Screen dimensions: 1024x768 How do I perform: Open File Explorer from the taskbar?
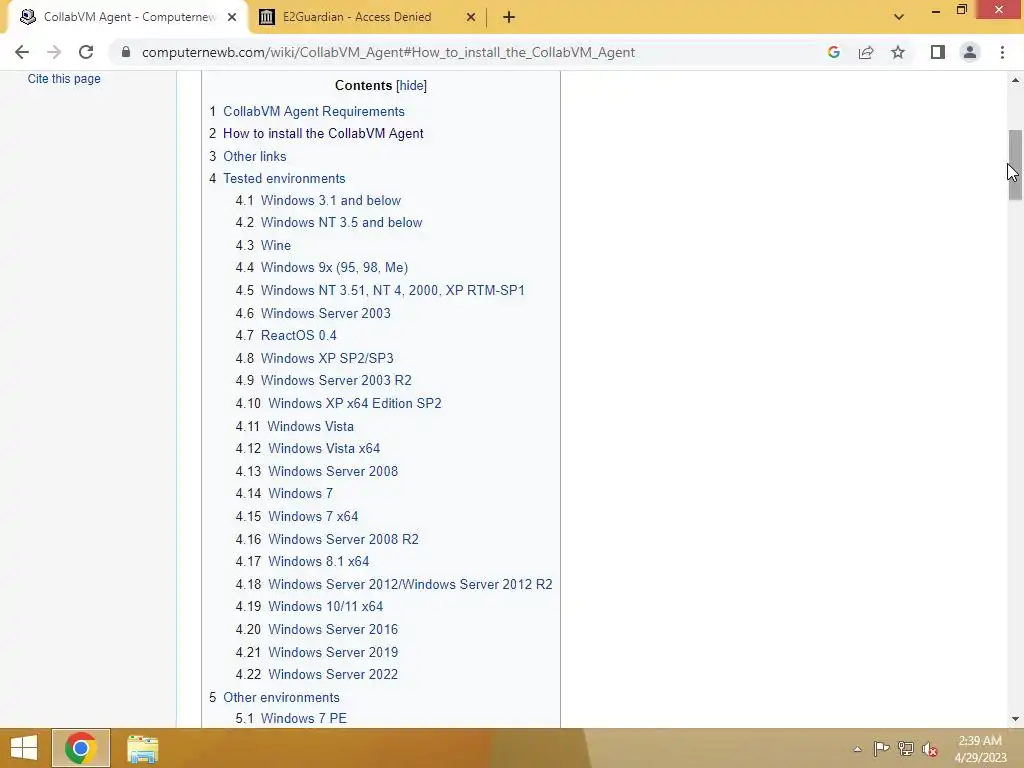(x=142, y=748)
